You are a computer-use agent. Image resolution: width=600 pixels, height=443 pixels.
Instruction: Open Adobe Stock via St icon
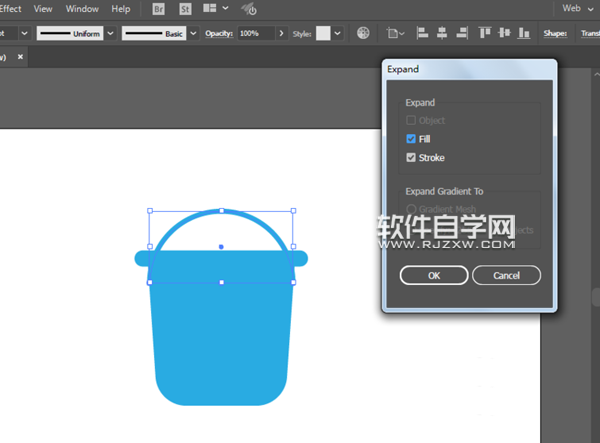tap(184, 9)
